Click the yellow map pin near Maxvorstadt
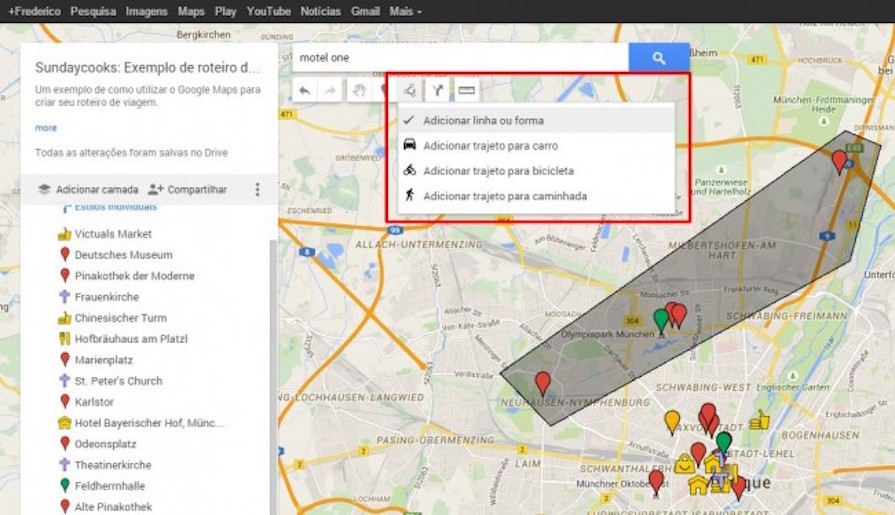The height and width of the screenshot is (515, 895). pyautogui.click(x=672, y=423)
